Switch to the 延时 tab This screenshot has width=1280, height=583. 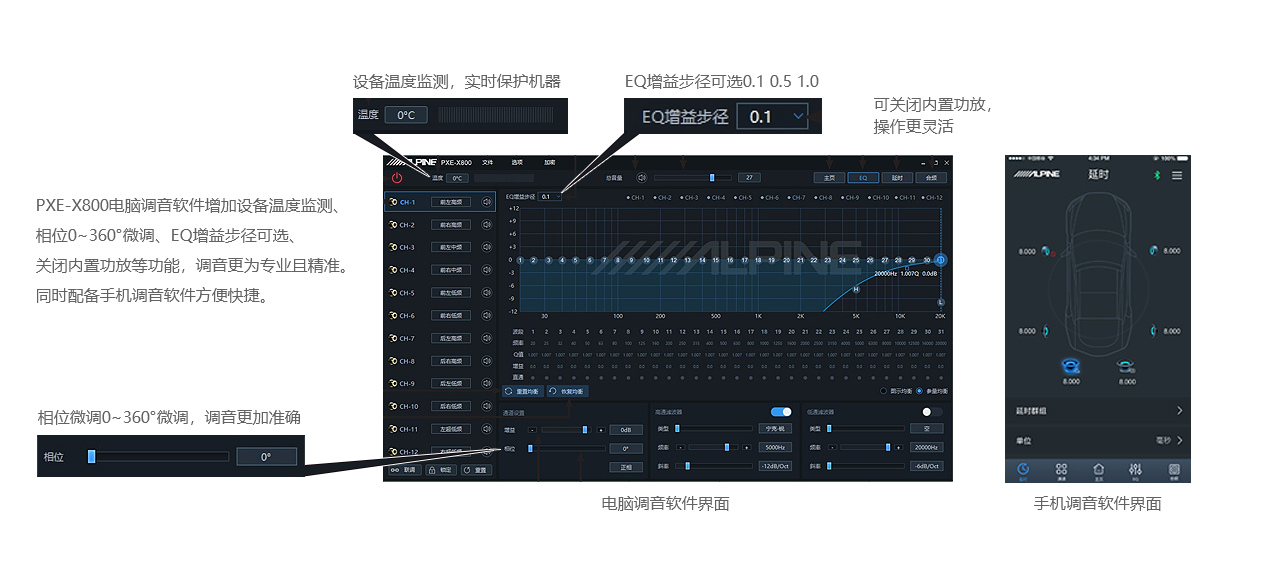coord(897,177)
